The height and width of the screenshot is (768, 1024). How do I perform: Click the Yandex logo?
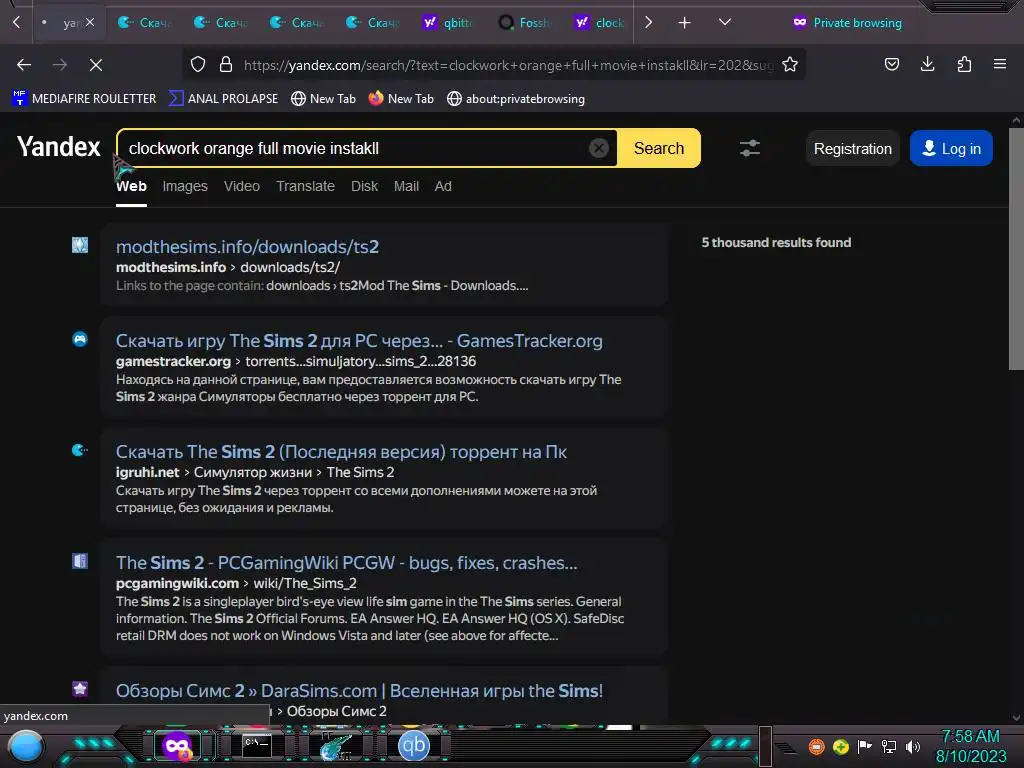click(x=59, y=147)
